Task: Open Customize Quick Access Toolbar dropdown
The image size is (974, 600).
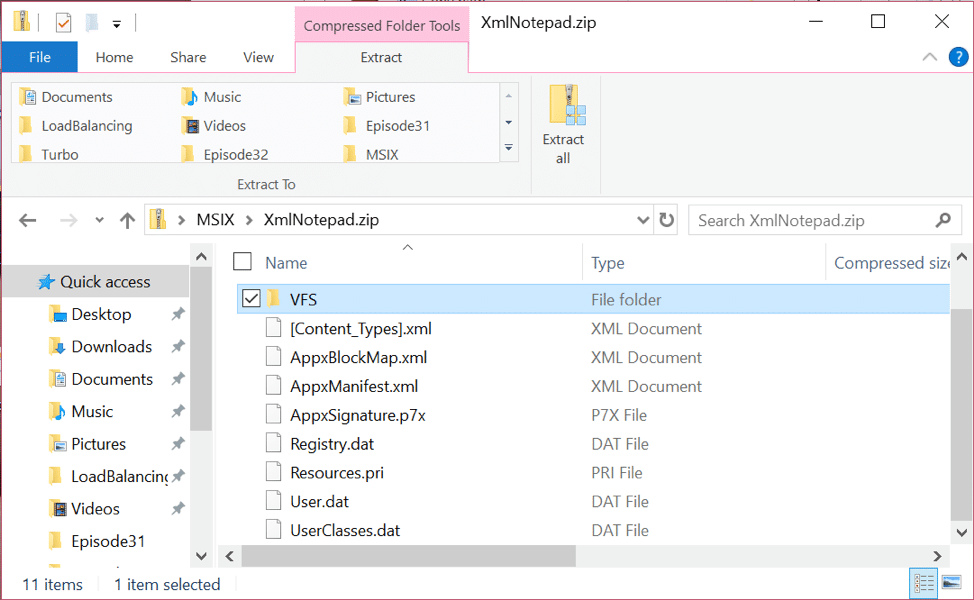Action: 116,24
